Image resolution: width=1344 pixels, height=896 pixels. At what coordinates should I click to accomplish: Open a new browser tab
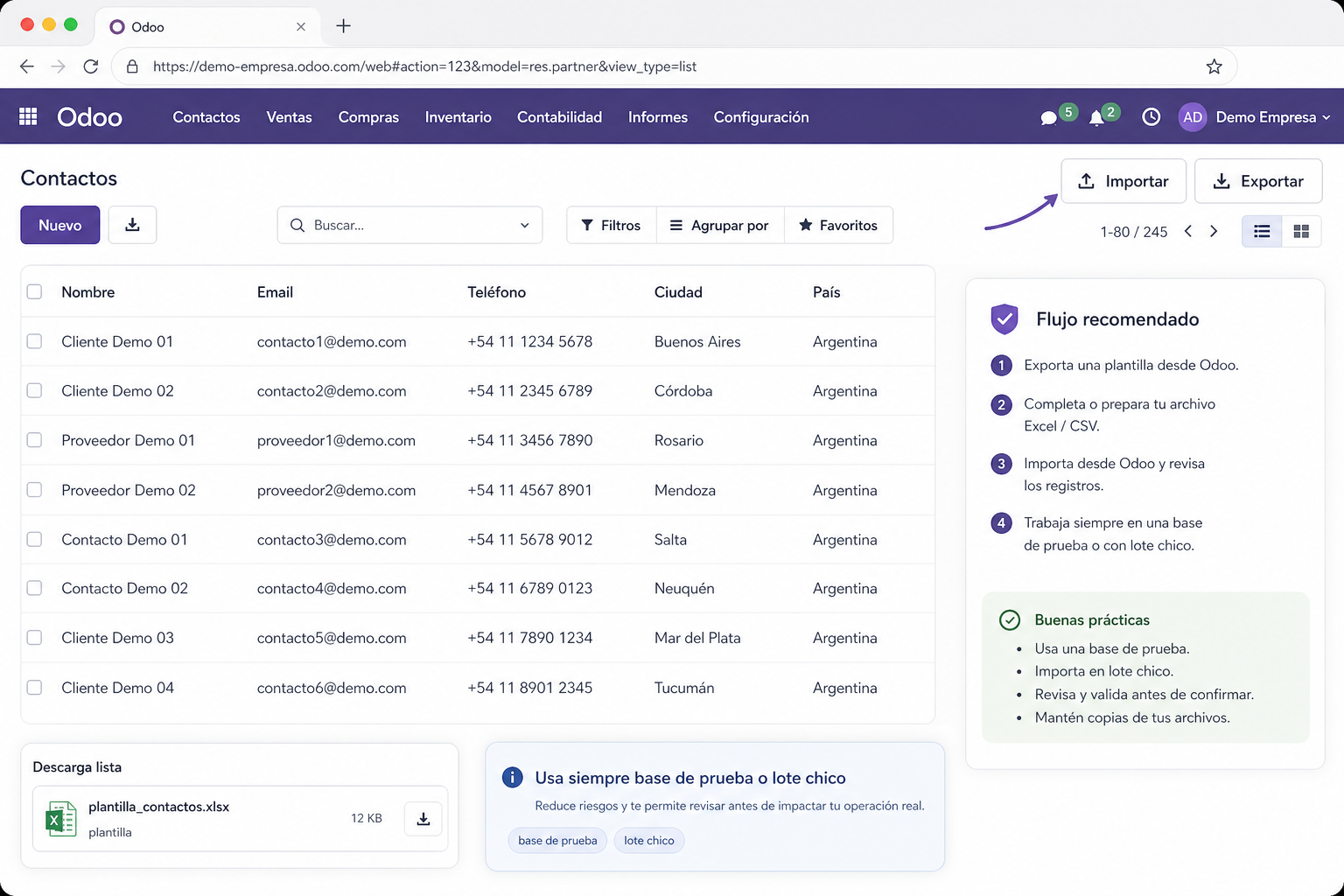pyautogui.click(x=344, y=26)
